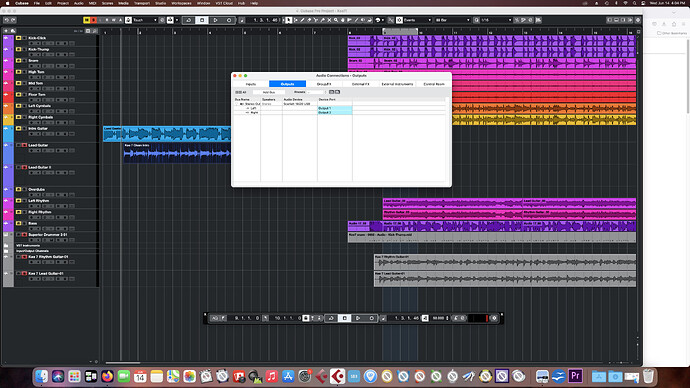Toggle global Mute state yellow M button

click(87, 20)
